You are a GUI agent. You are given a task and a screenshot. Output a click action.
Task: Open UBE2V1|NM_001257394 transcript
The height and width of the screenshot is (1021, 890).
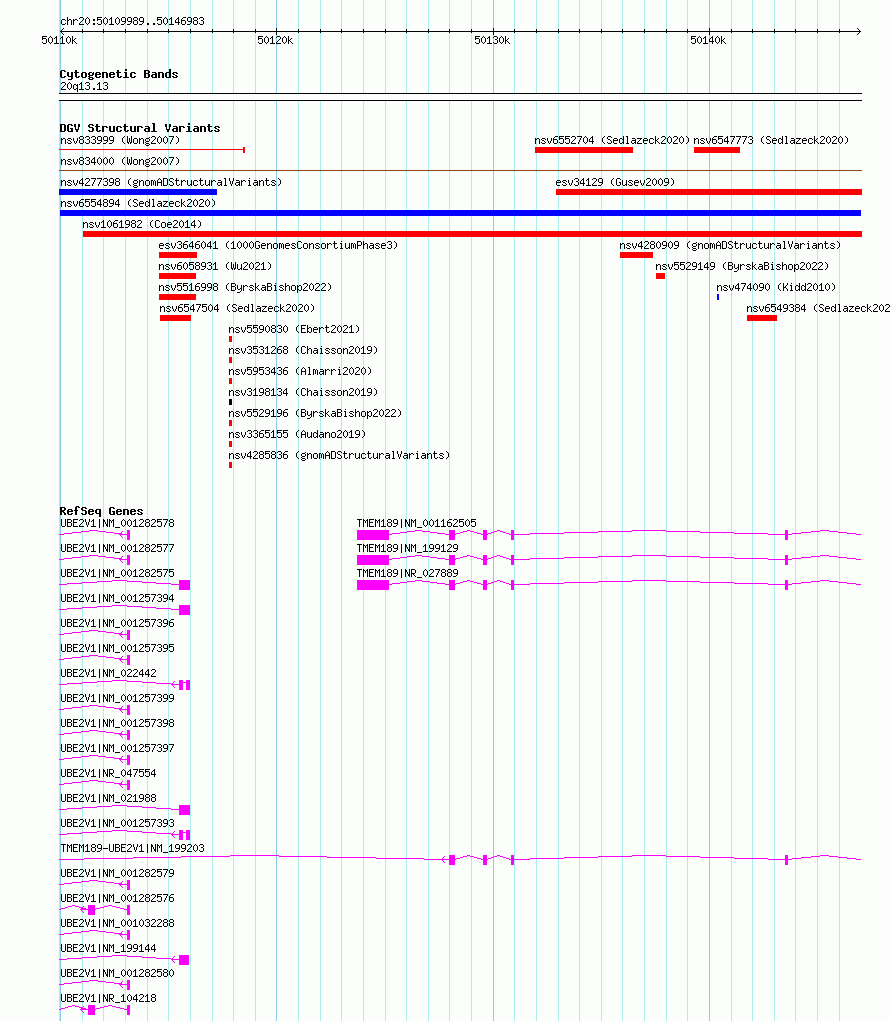pyautogui.click(x=117, y=598)
